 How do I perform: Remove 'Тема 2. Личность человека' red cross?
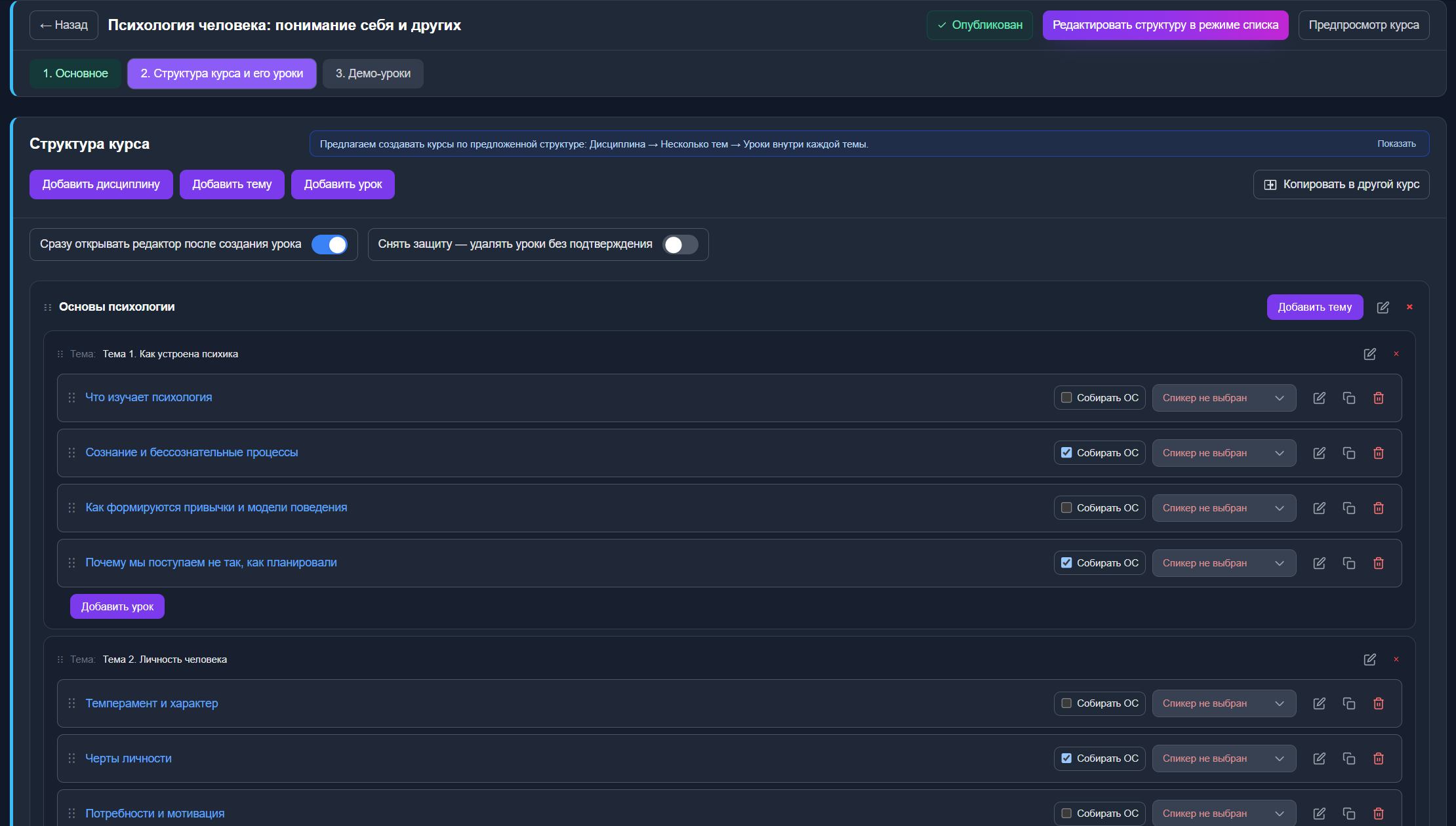(1396, 659)
